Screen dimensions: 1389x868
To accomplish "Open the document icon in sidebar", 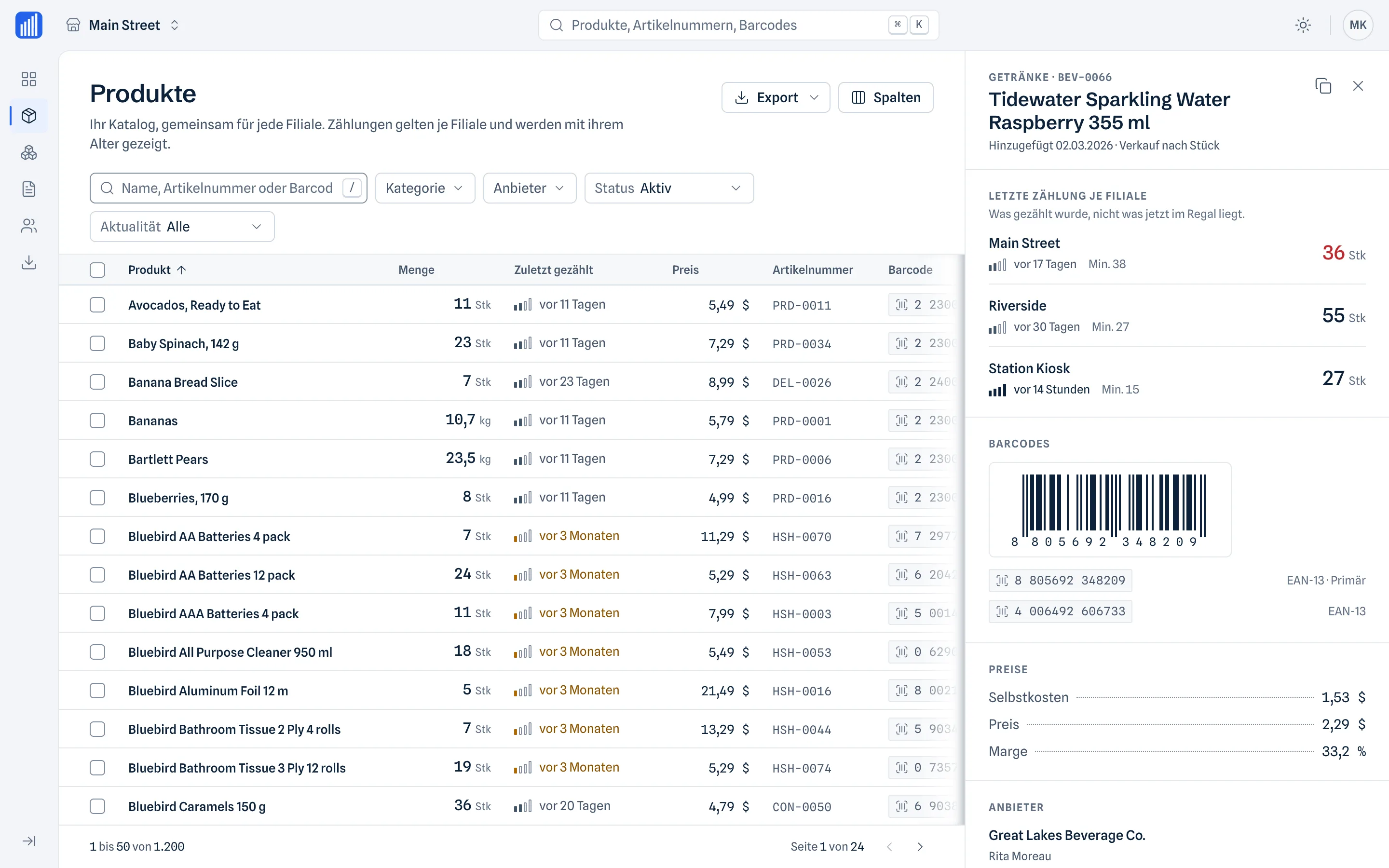I will (x=29, y=189).
